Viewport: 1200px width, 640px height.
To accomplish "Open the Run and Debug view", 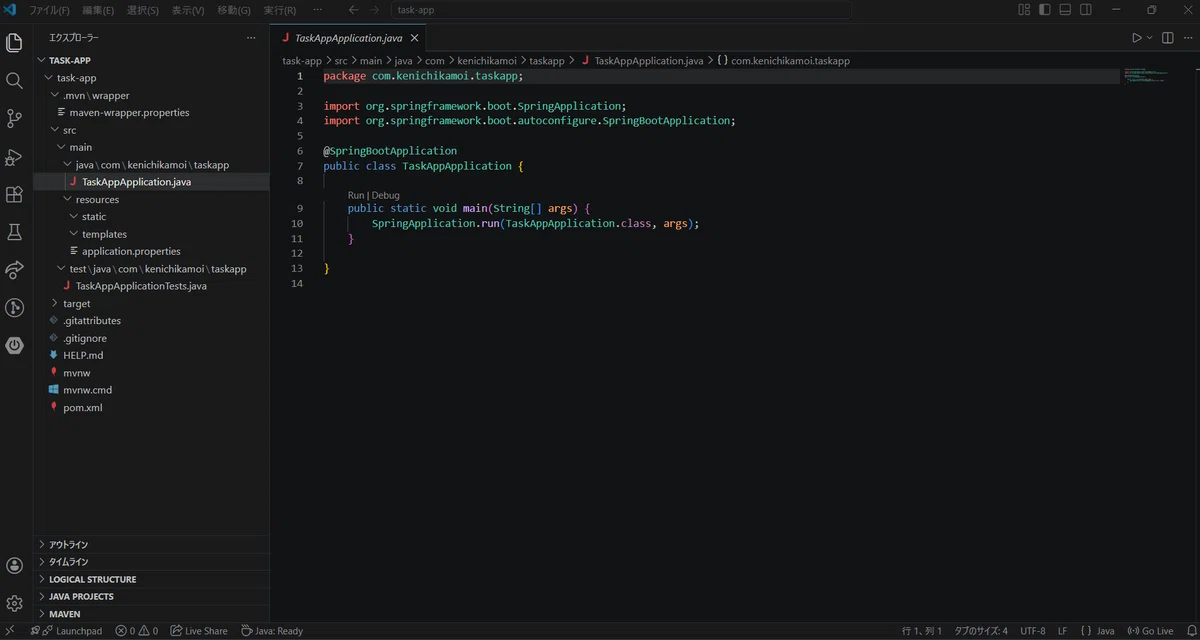I will click(x=14, y=157).
